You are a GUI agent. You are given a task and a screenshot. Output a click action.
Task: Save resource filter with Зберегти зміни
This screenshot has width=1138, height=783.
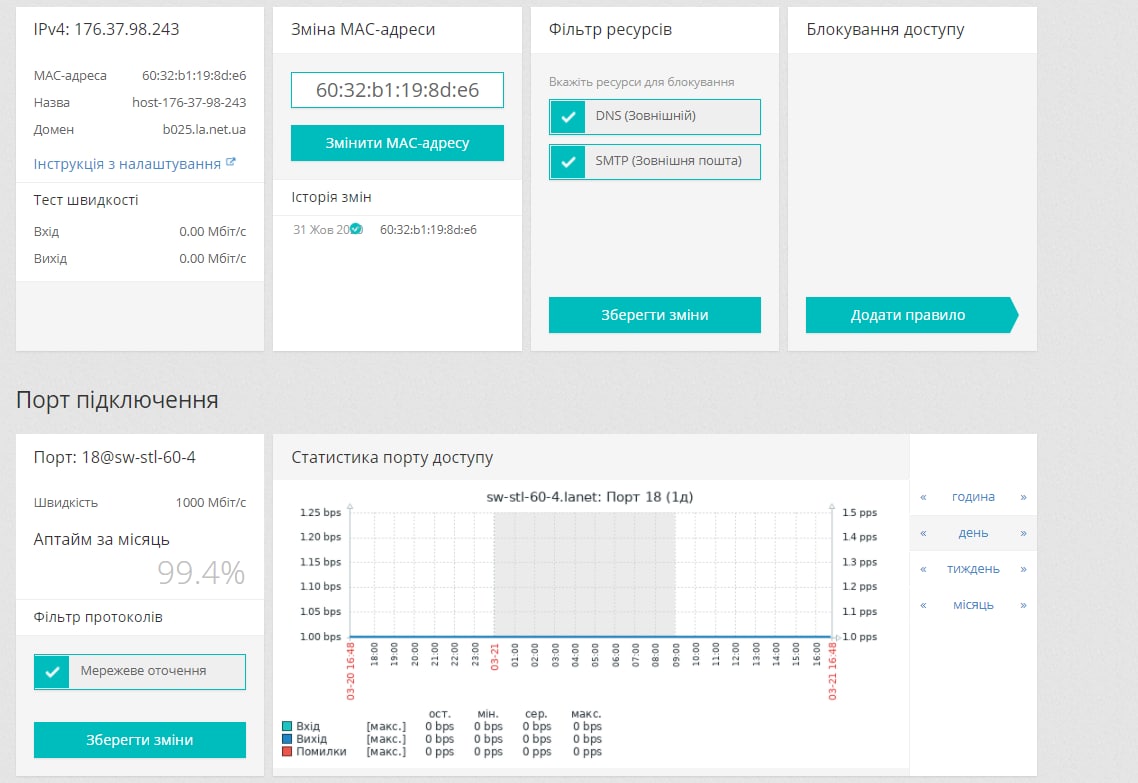(654, 315)
